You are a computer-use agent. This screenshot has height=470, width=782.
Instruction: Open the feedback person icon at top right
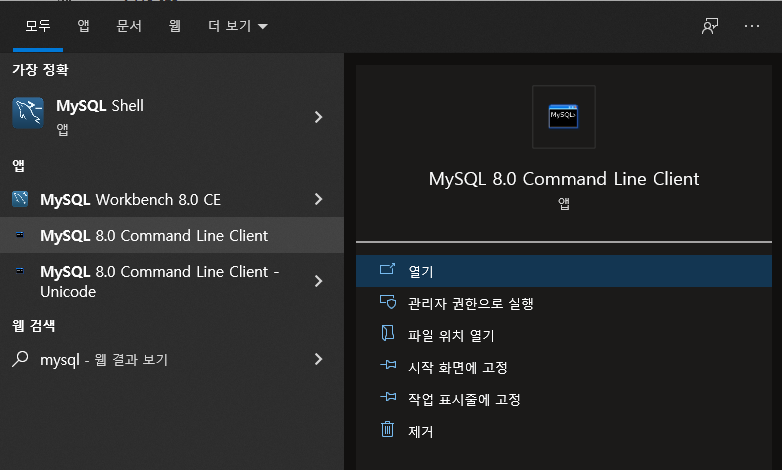pos(710,26)
